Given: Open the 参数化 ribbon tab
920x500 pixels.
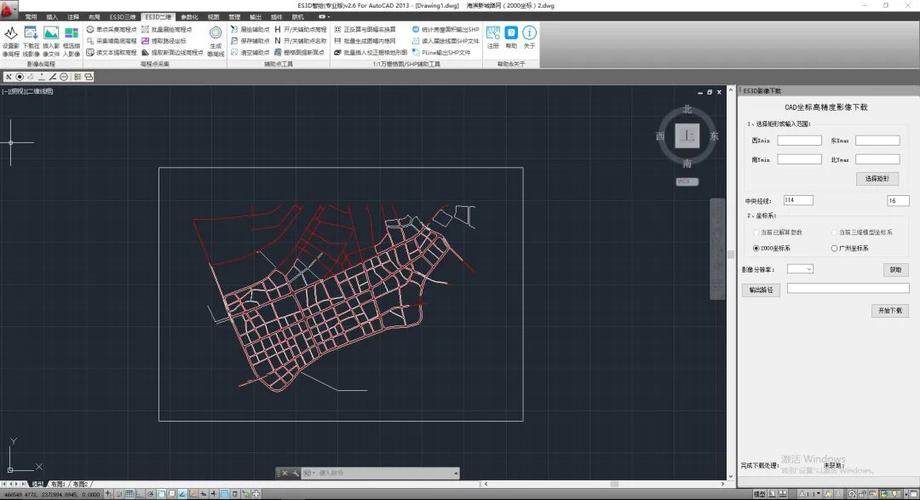Looking at the screenshot, I should coord(190,17).
